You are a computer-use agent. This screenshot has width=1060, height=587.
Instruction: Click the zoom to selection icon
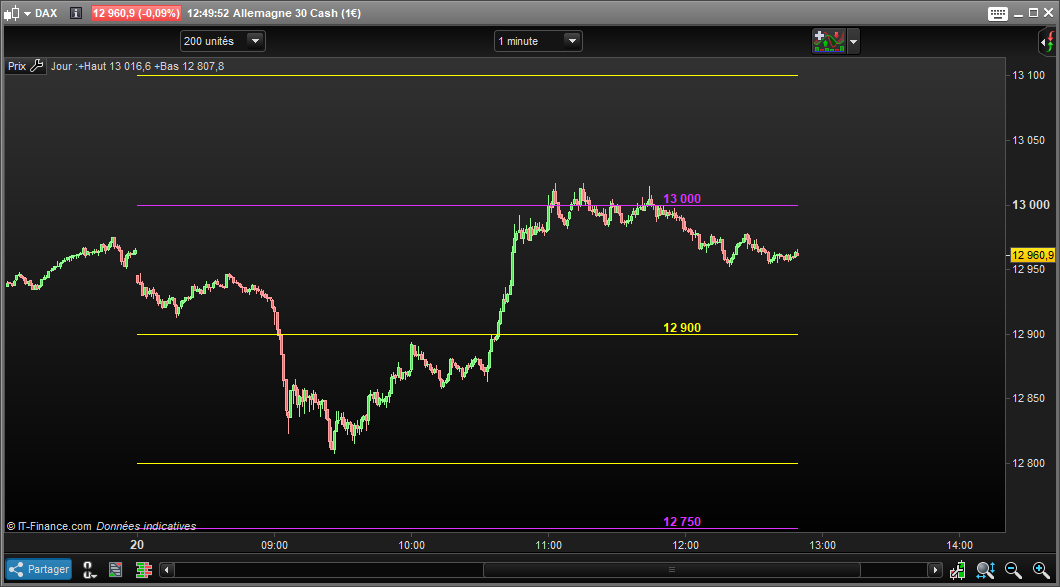point(985,570)
